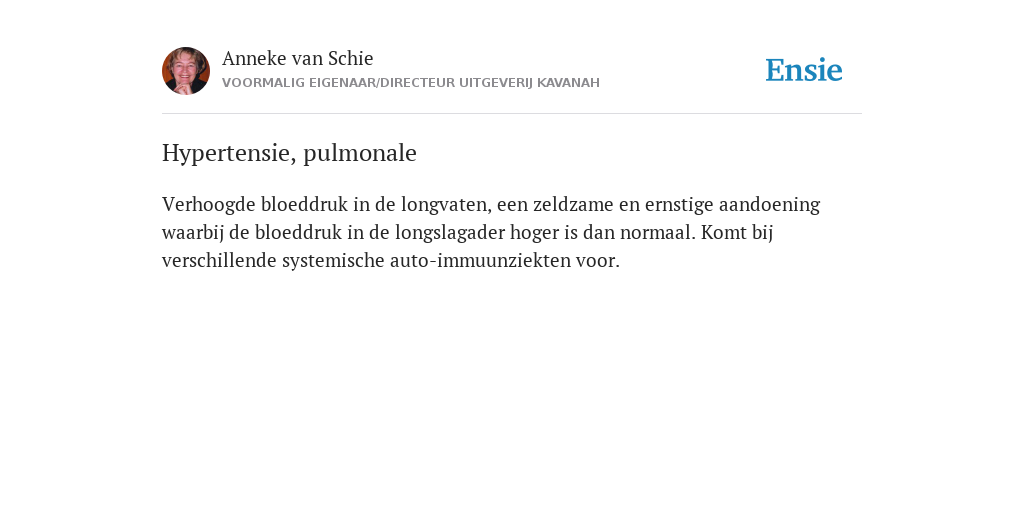Click the heading Hypertensie, pulmonale
Image resolution: width=1024 pixels, height=512 pixels.
pos(289,153)
